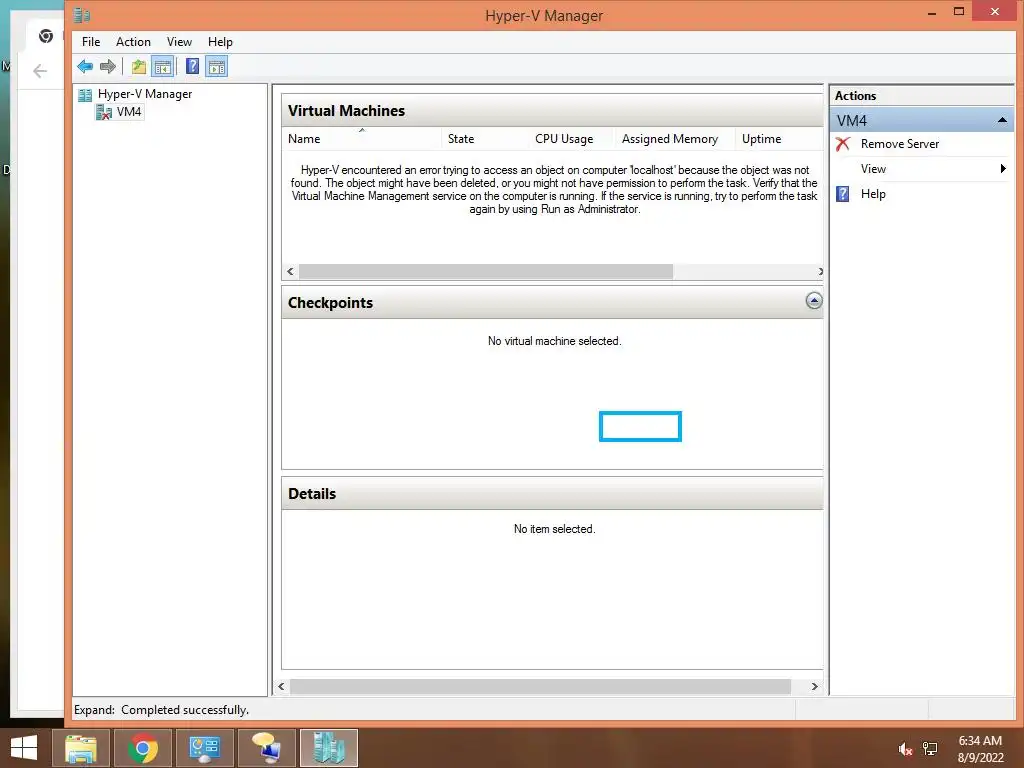Expand the View submenu arrow in Actions
This screenshot has width=1024, height=768.
coord(1003,168)
